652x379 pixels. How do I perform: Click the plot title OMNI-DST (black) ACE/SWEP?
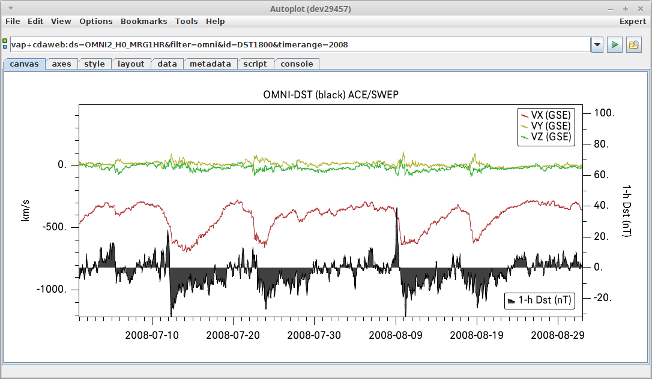coord(331,94)
